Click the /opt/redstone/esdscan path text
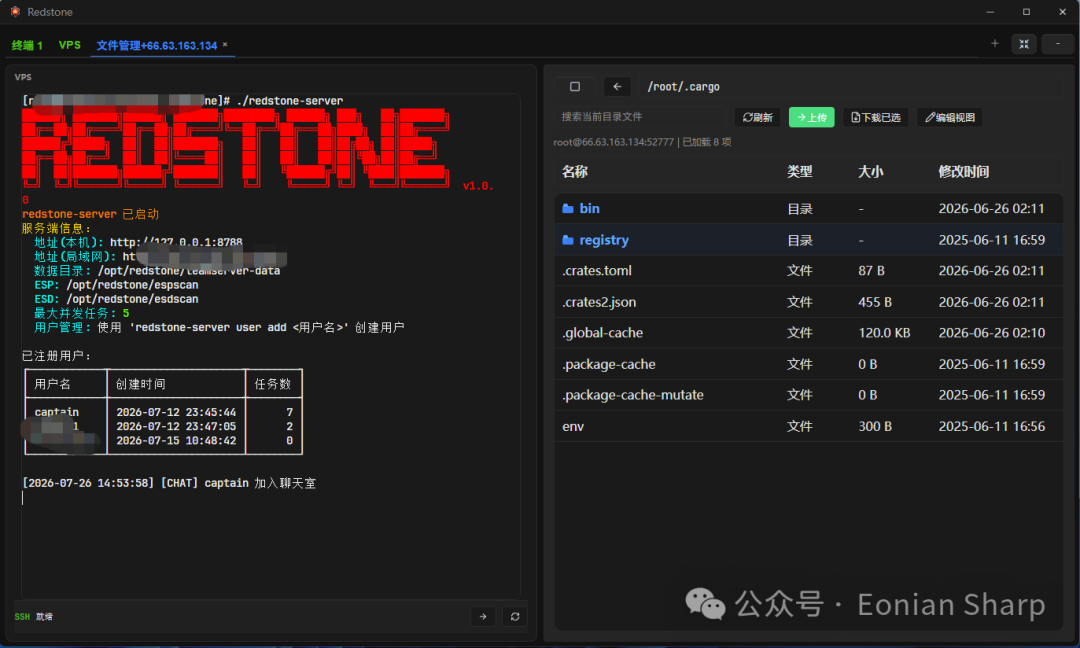 pyautogui.click(x=132, y=299)
